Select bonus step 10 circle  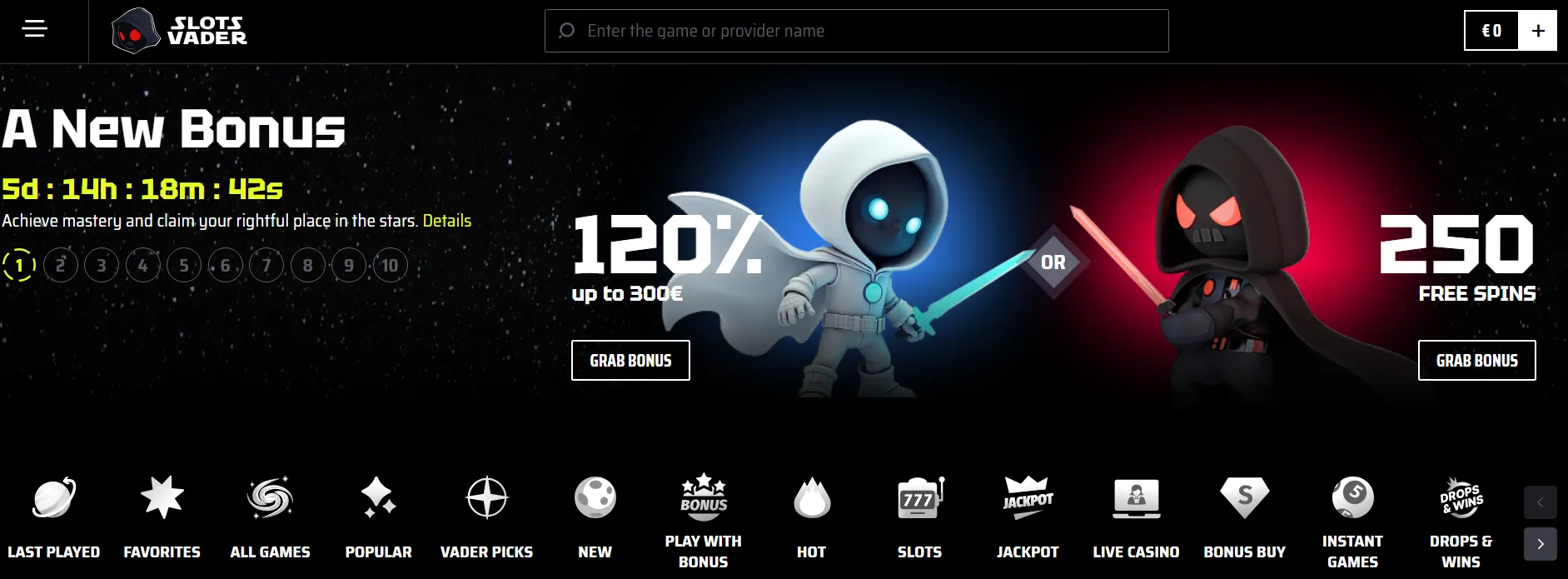tap(390, 266)
